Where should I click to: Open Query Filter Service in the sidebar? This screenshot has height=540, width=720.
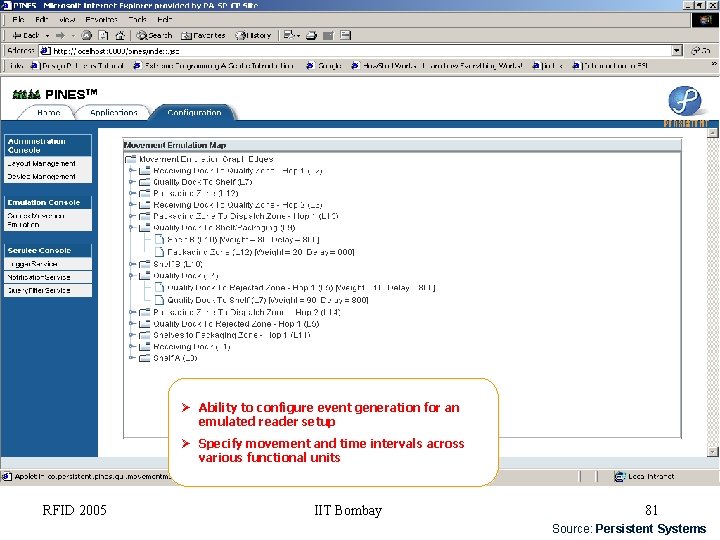point(48,290)
